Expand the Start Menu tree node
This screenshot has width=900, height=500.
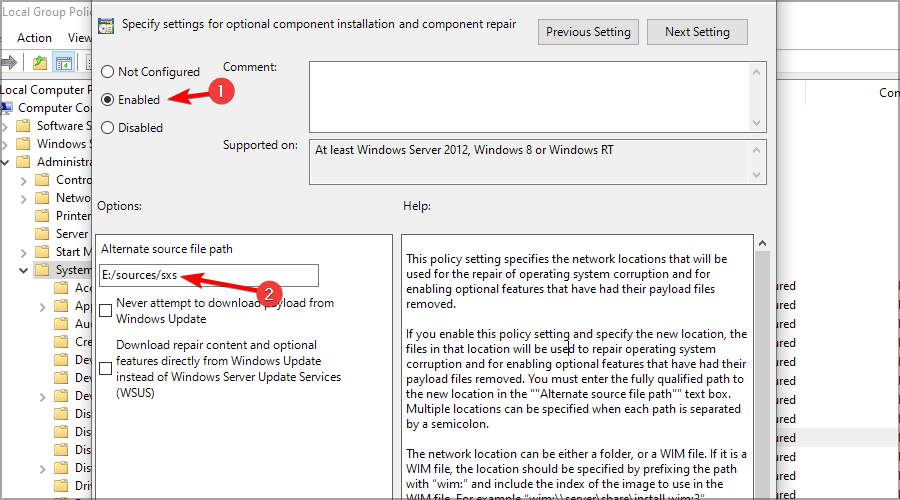point(24,253)
